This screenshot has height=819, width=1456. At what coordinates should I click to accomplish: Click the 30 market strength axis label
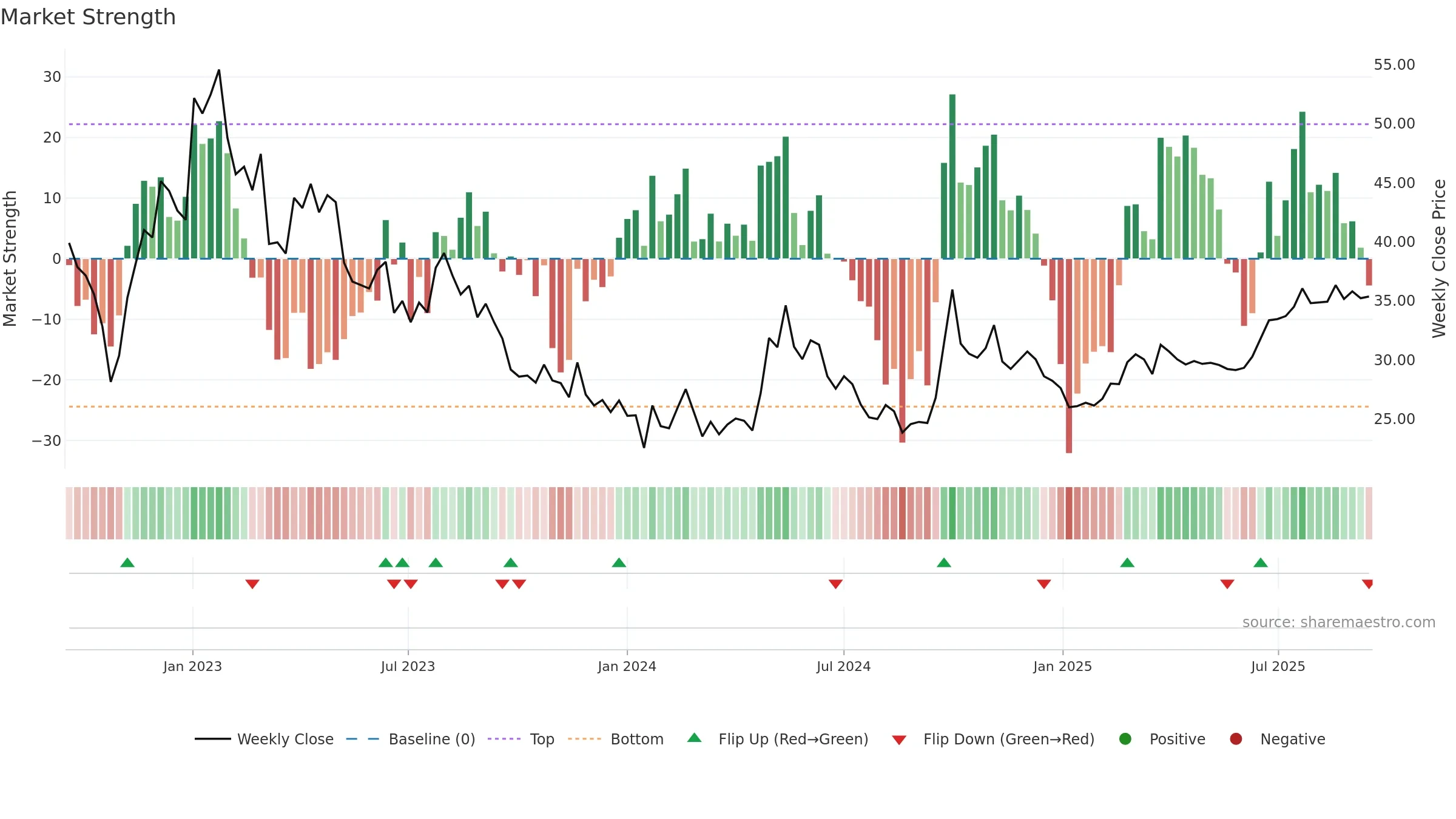(52, 77)
